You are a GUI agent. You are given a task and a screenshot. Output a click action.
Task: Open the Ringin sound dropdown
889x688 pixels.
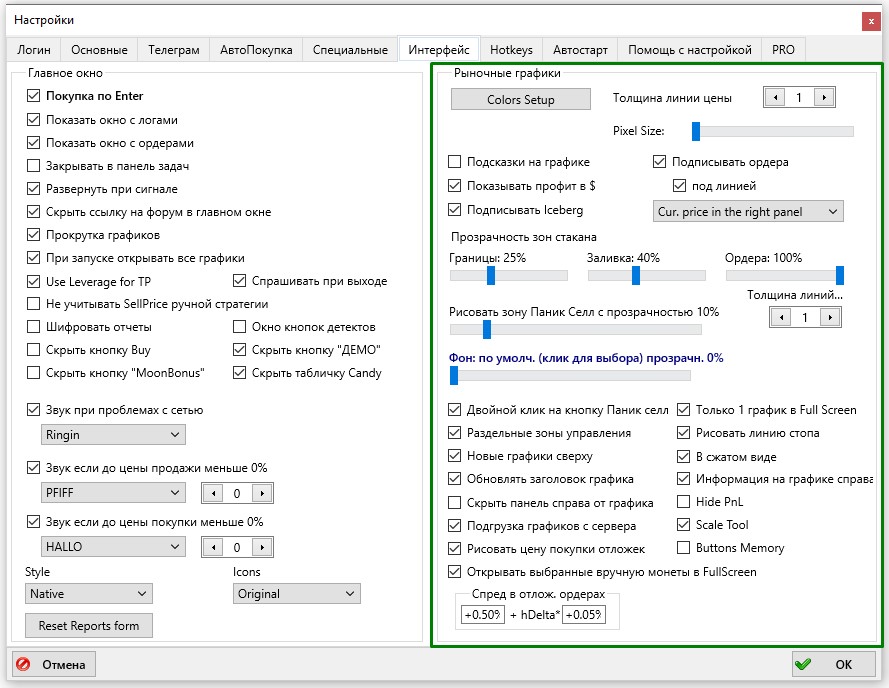coord(113,435)
